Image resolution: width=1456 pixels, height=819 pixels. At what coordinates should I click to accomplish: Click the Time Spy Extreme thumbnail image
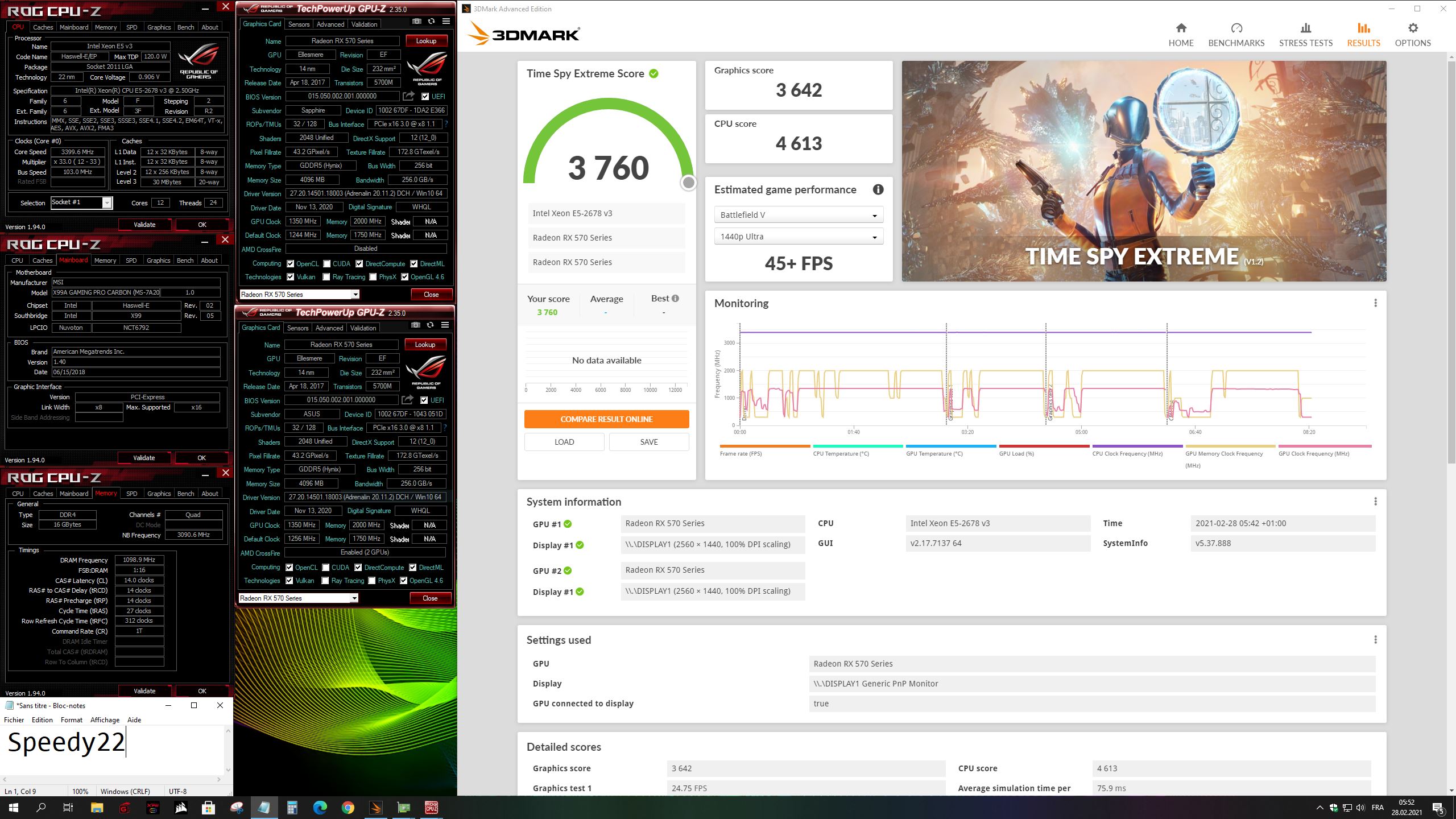[1144, 171]
